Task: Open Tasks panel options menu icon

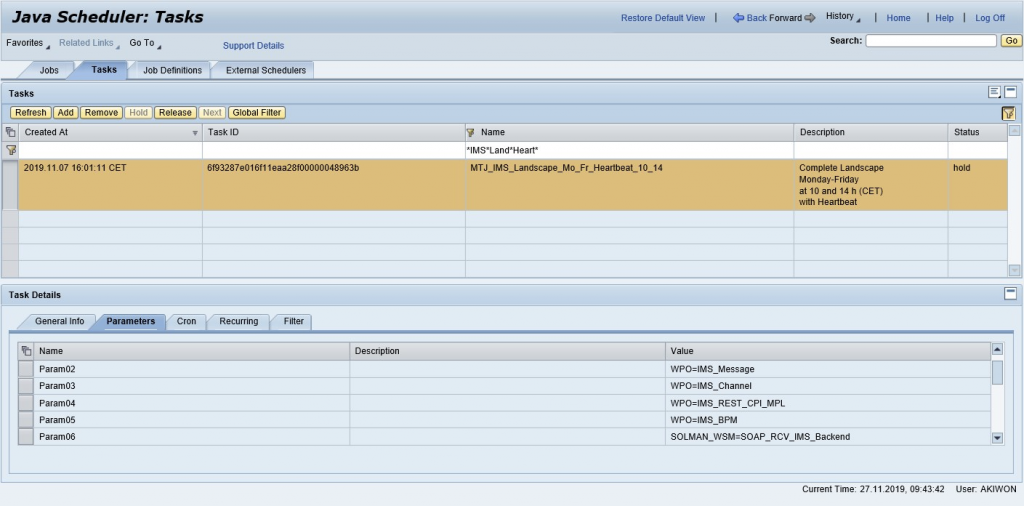Action: 994,92
